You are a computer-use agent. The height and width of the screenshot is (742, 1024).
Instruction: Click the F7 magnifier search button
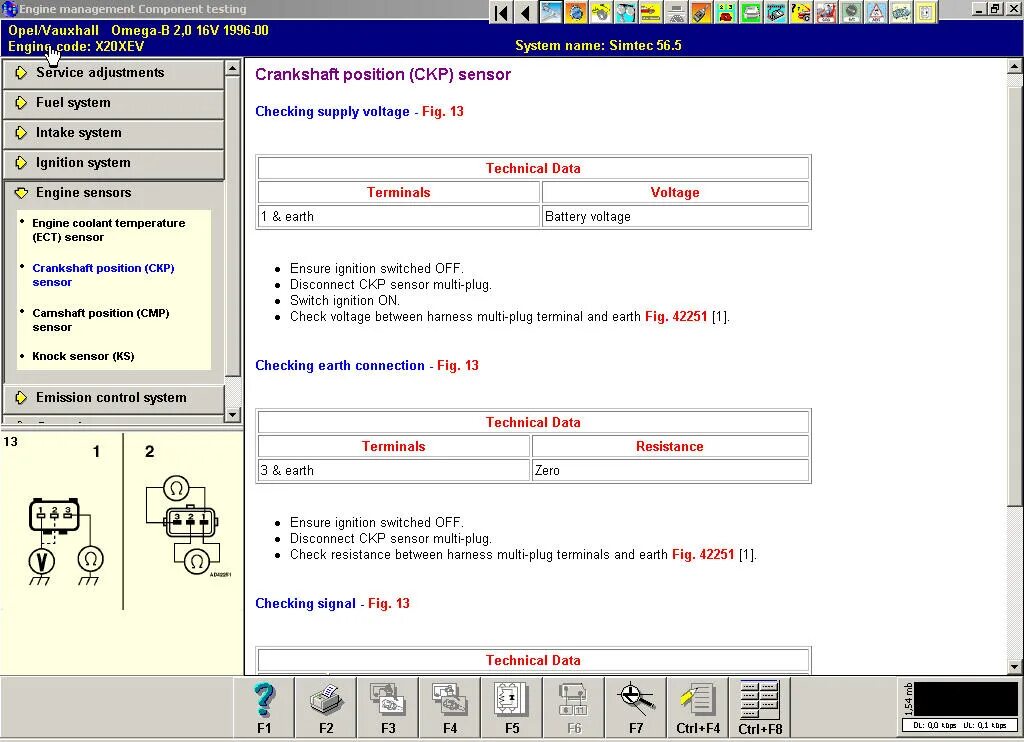(636, 708)
